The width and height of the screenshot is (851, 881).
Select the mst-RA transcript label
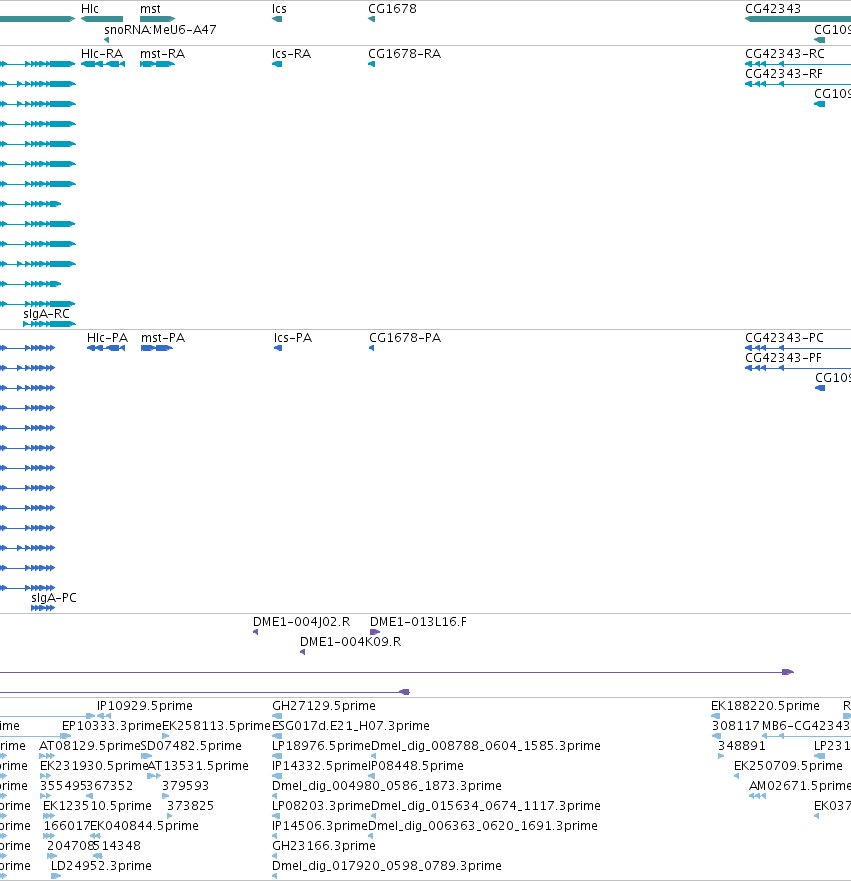162,54
